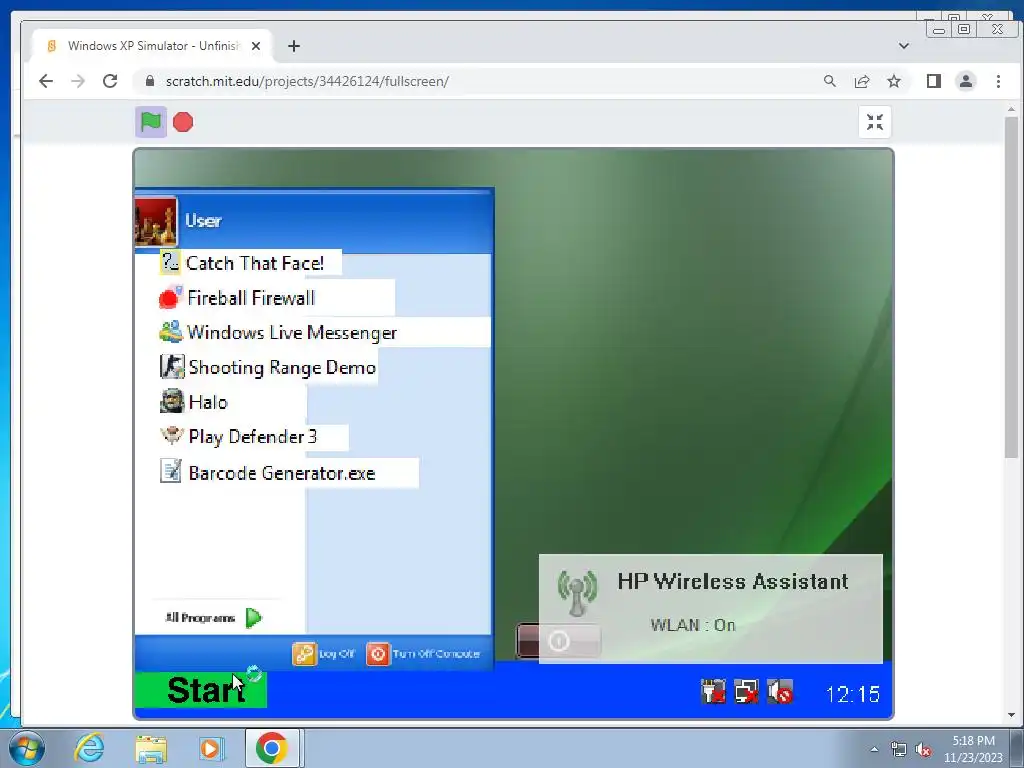The image size is (1024, 768).
Task: Click the XP tray muted speaker icon
Action: click(780, 692)
